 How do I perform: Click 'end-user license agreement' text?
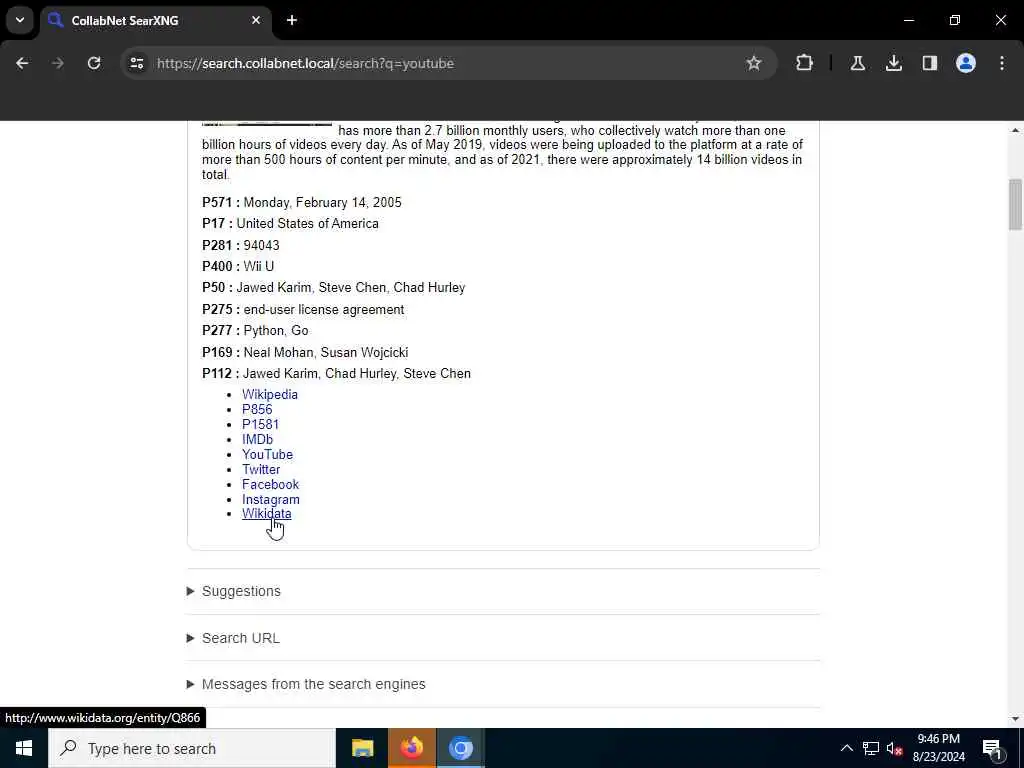click(x=324, y=310)
